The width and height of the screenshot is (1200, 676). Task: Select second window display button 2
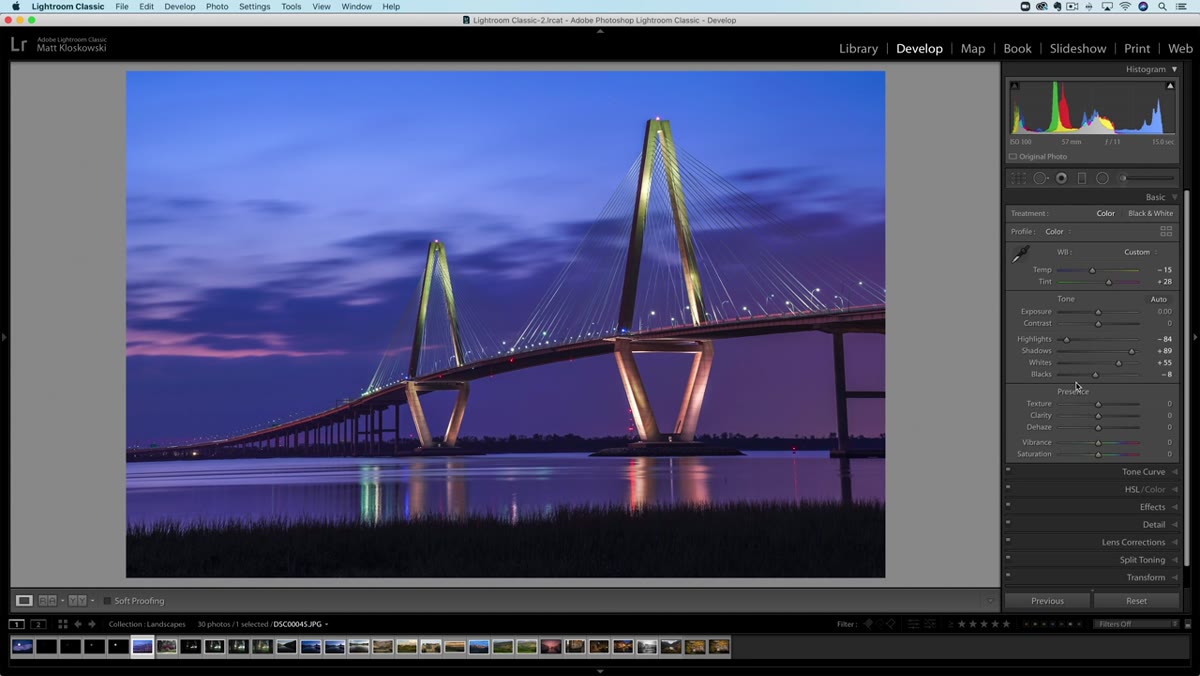tap(38, 624)
